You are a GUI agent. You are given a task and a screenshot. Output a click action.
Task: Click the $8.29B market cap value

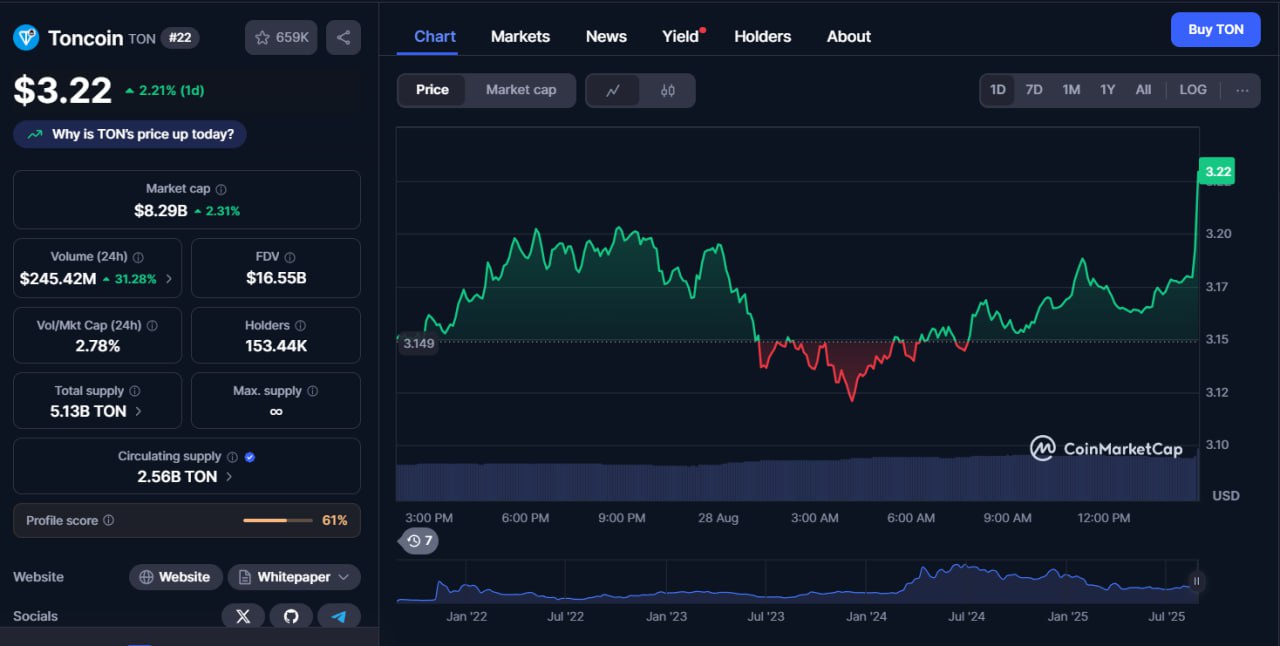[x=161, y=210]
